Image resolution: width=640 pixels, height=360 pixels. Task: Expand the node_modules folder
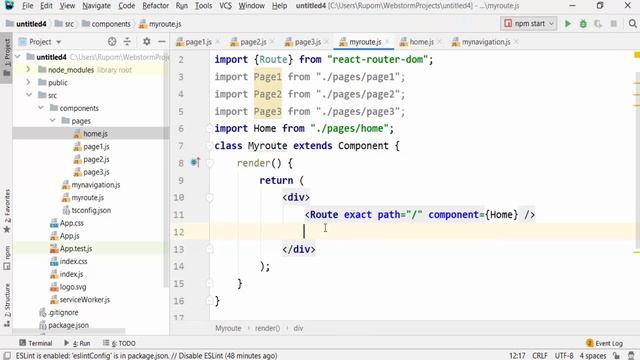point(28,70)
